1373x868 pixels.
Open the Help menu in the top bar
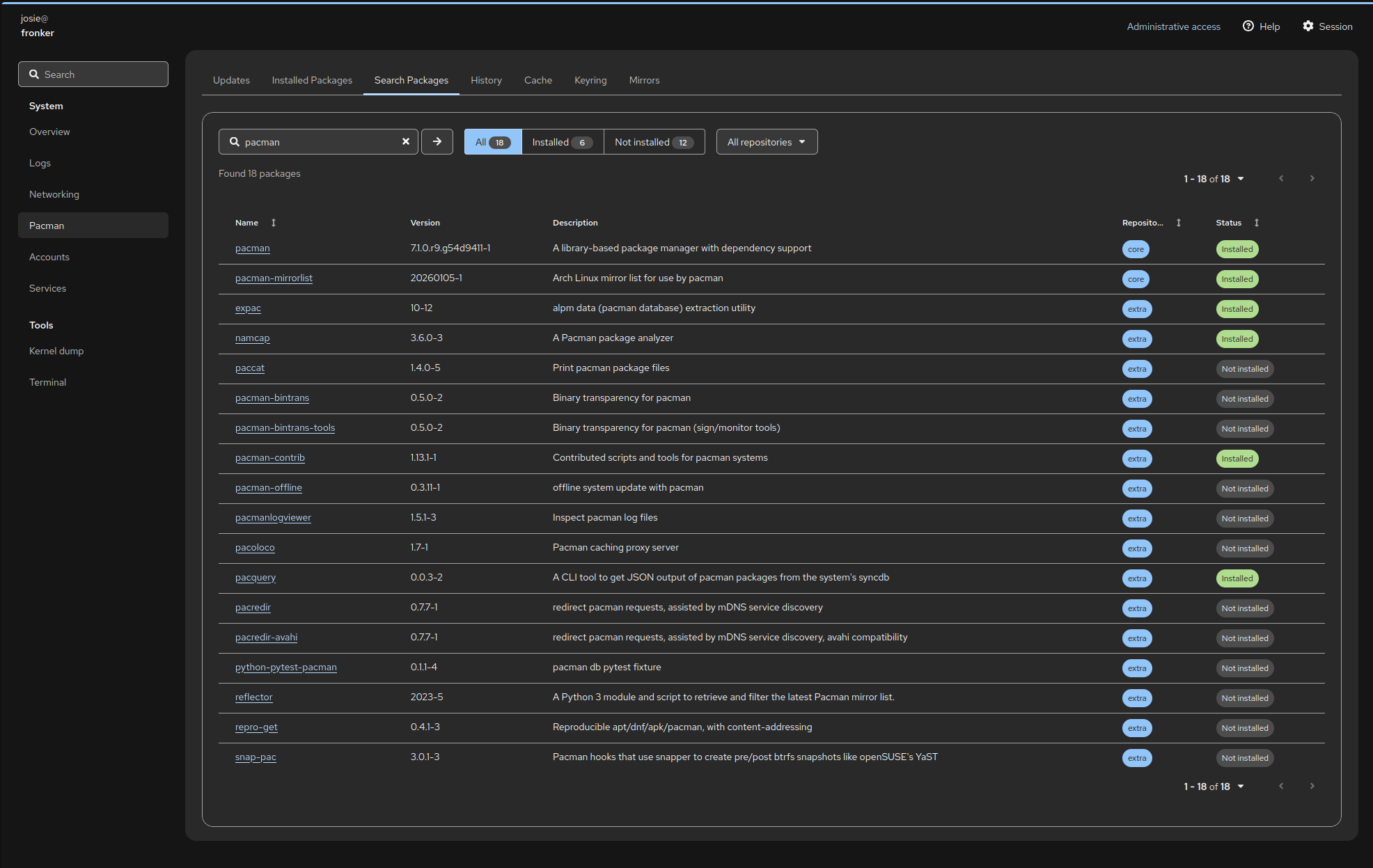[1261, 26]
